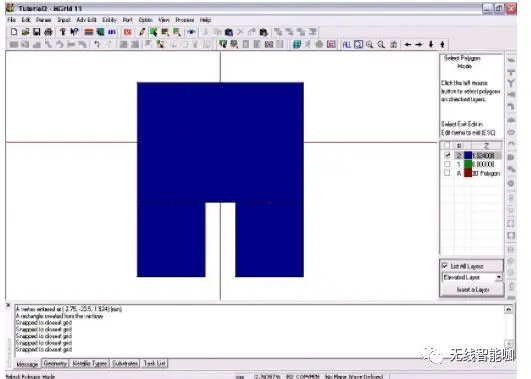Viewport: 531px width, 379px height.
Task: Switch to the Message tab
Action: (x=27, y=364)
